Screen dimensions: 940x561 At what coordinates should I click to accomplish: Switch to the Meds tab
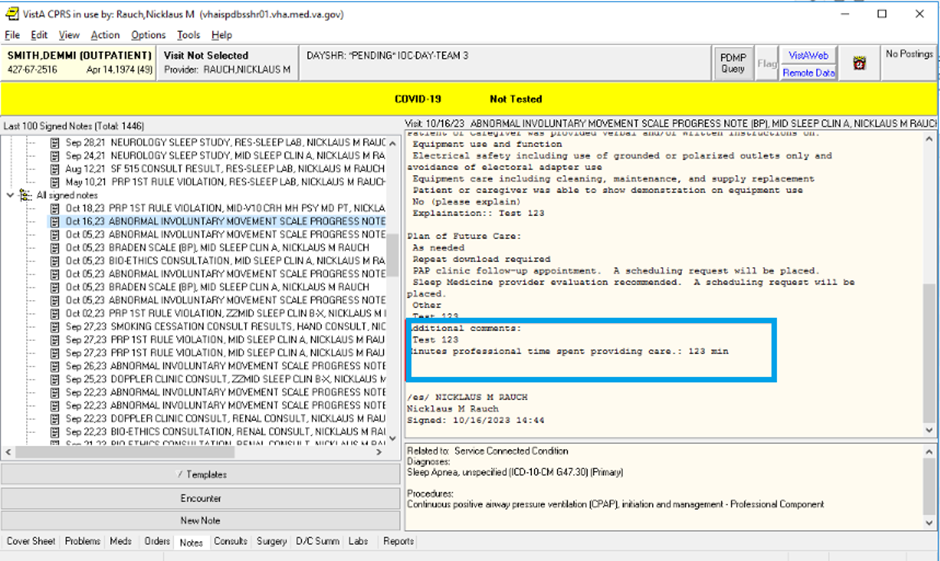pos(120,541)
